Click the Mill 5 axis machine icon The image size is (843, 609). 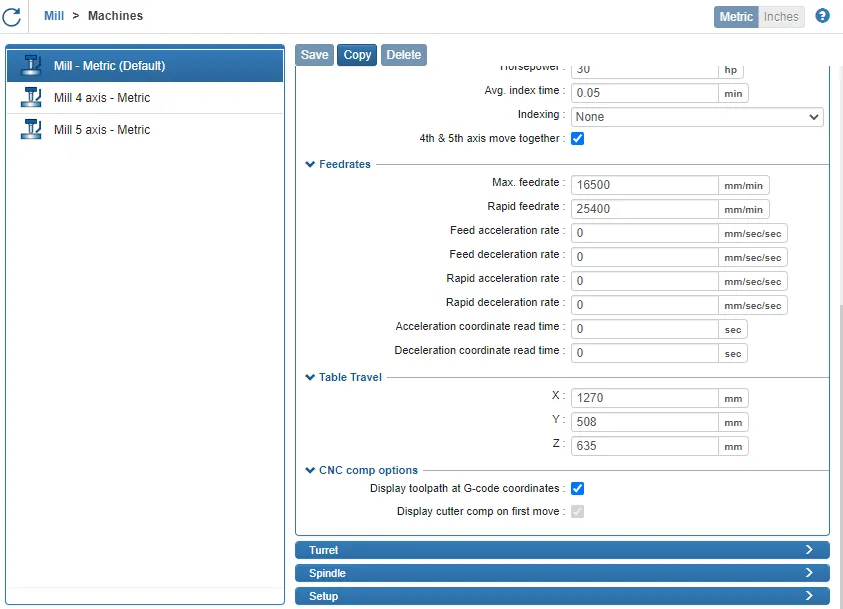click(x=31, y=130)
